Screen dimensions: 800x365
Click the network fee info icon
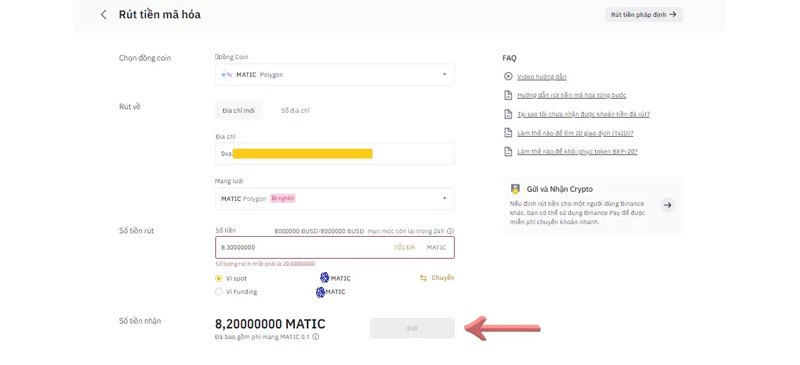[316, 337]
